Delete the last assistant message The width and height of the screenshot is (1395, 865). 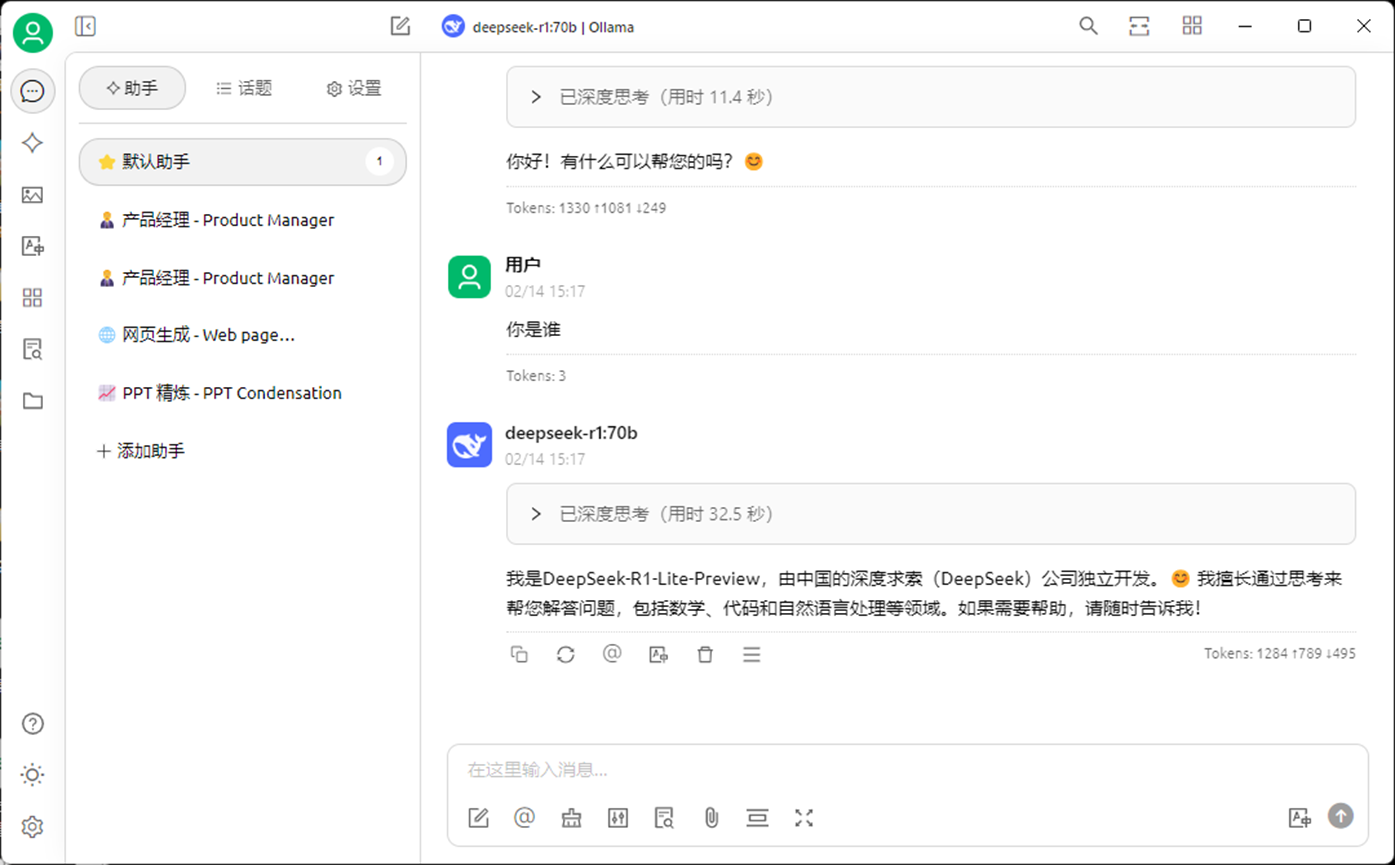[x=705, y=654]
